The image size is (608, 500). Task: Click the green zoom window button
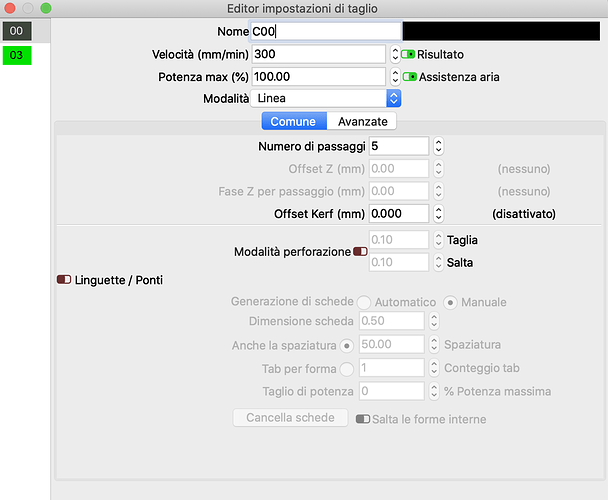(x=46, y=8)
